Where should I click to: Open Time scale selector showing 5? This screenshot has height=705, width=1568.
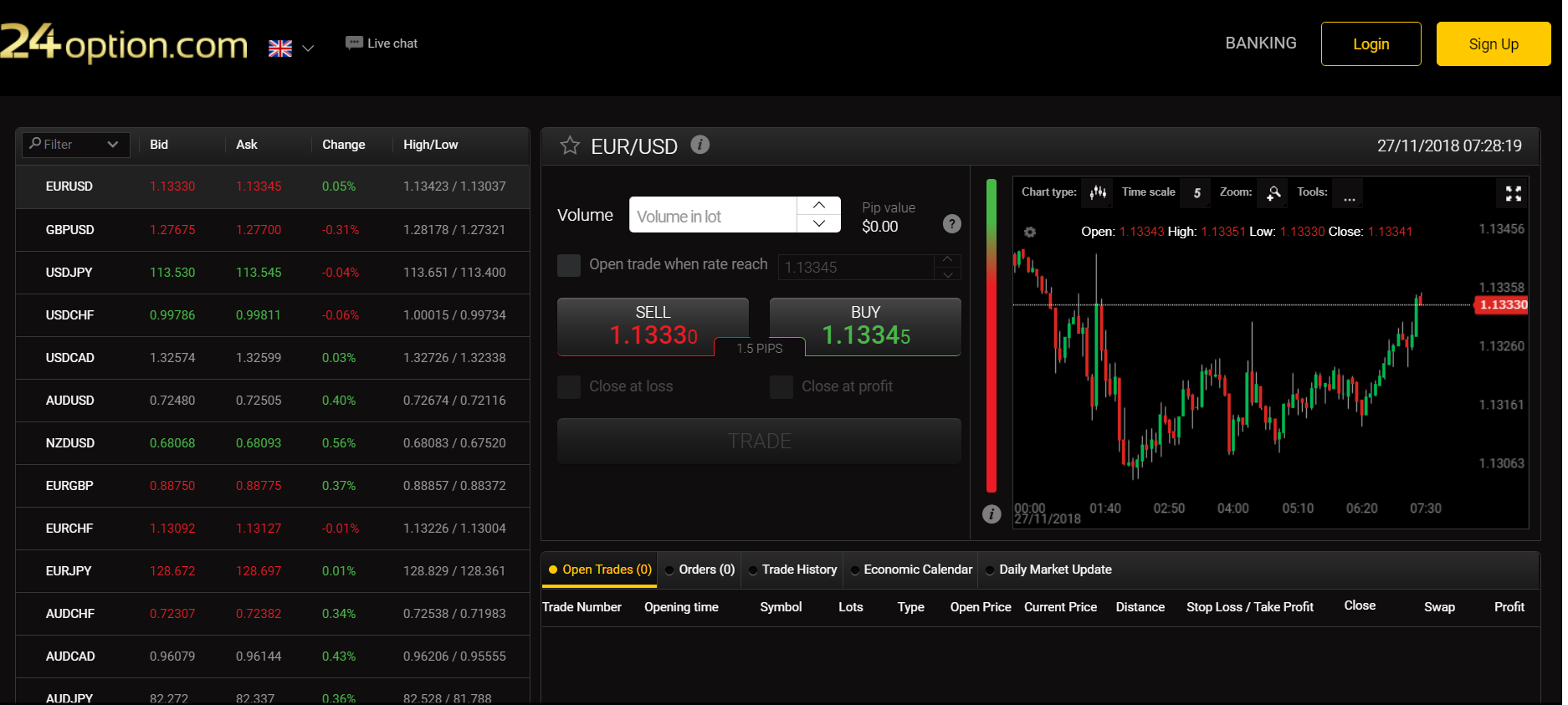coord(1196,193)
